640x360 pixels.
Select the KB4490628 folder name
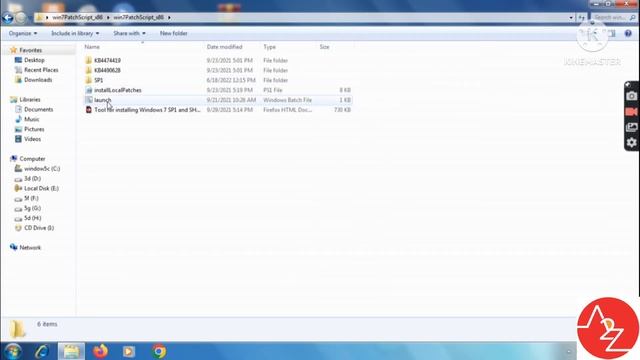coord(107,70)
